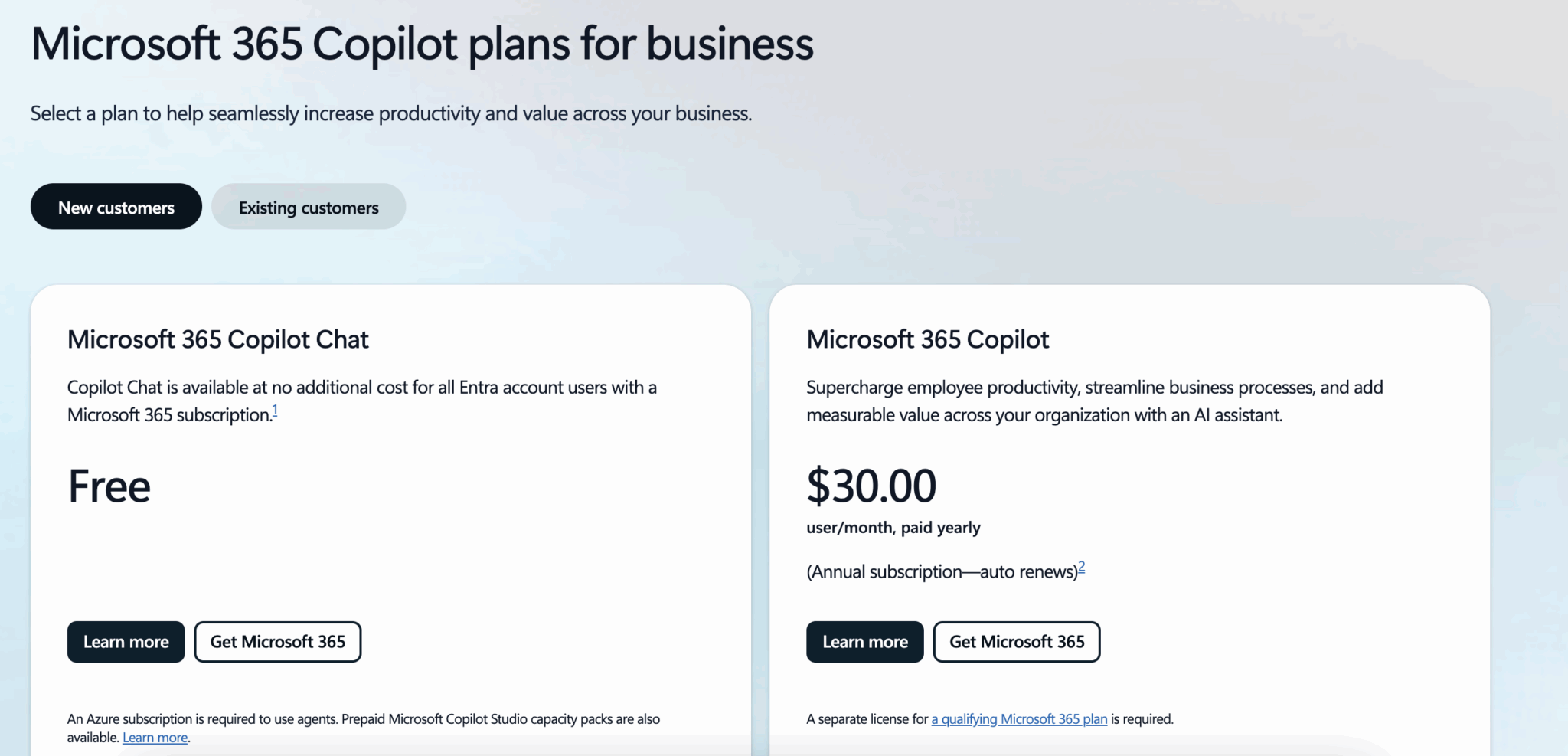Follow the qualifying Microsoft 365 plan link

click(x=1018, y=718)
